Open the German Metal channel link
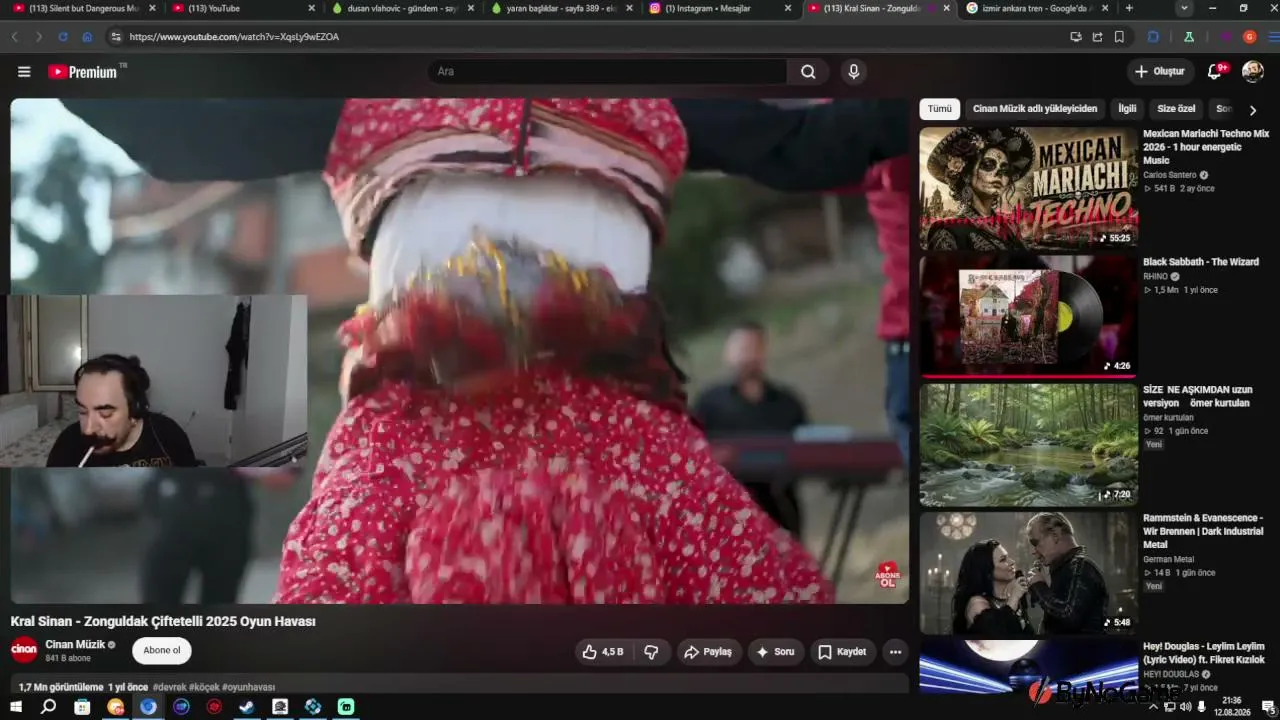This screenshot has width=1280, height=720. pyautogui.click(x=1169, y=559)
